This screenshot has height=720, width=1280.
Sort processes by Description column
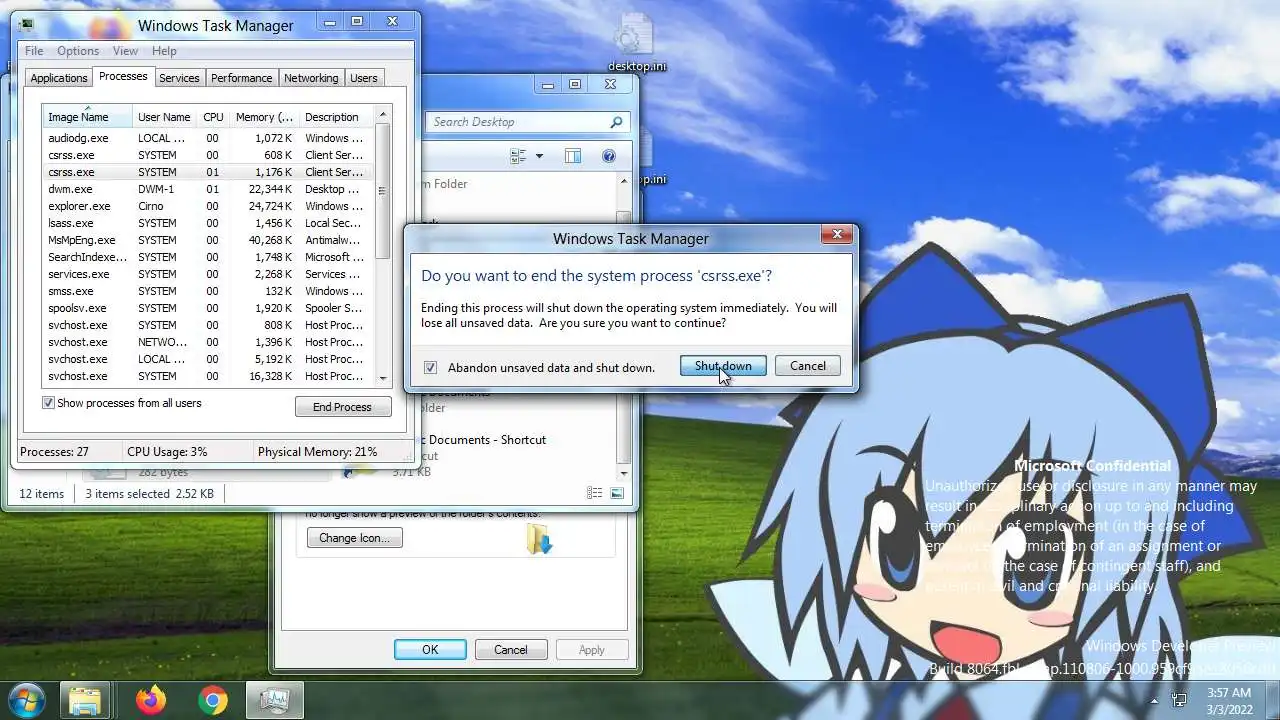pyautogui.click(x=337, y=117)
